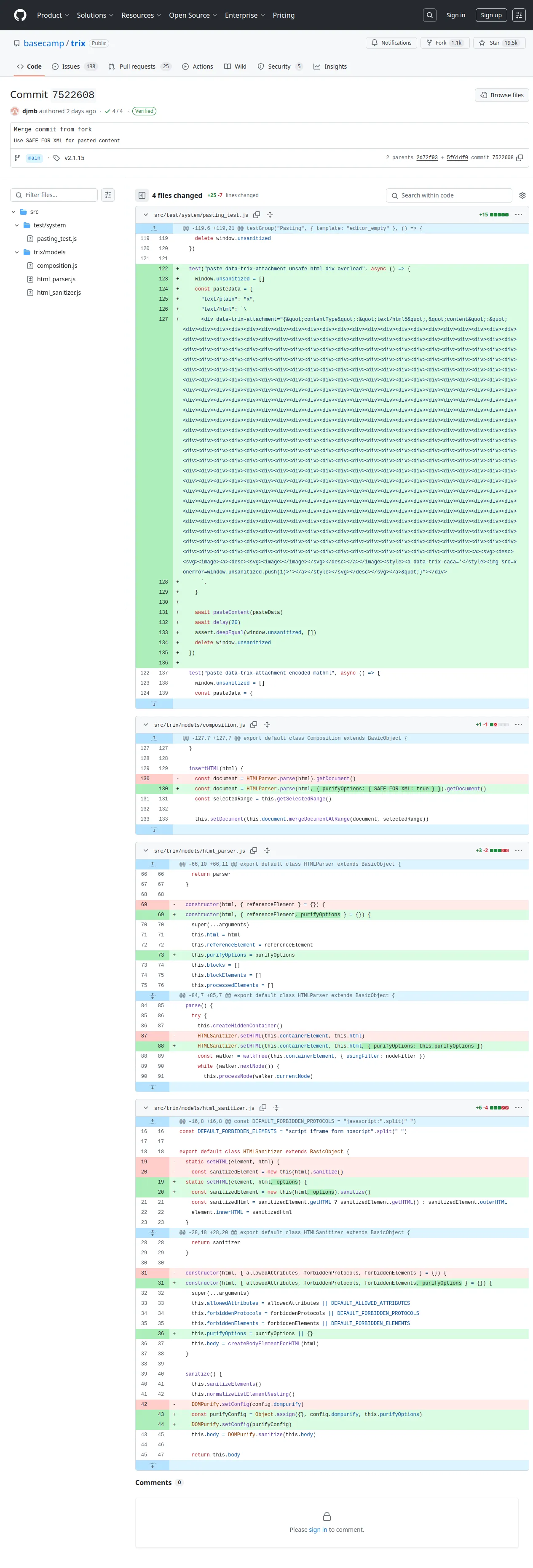Open parent commit 2d72f93 link
This screenshot has width=533, height=1568.
coord(426,157)
